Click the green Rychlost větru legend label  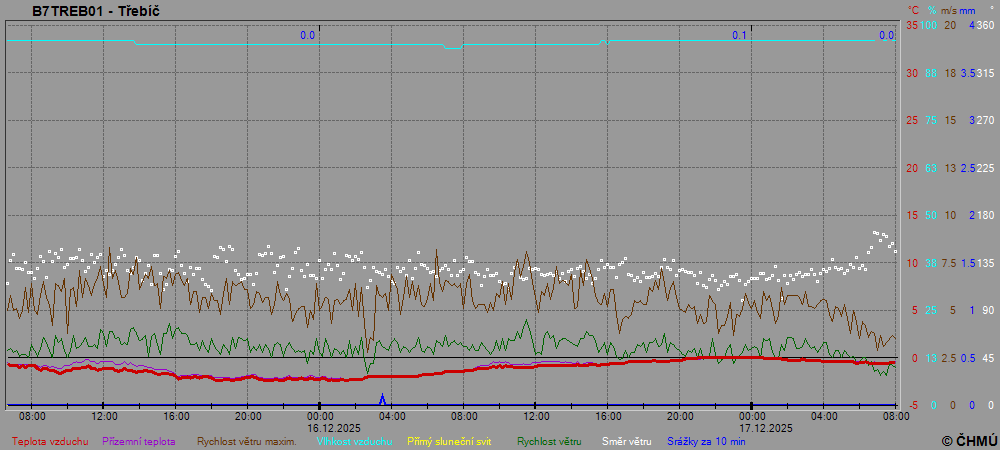(549, 441)
